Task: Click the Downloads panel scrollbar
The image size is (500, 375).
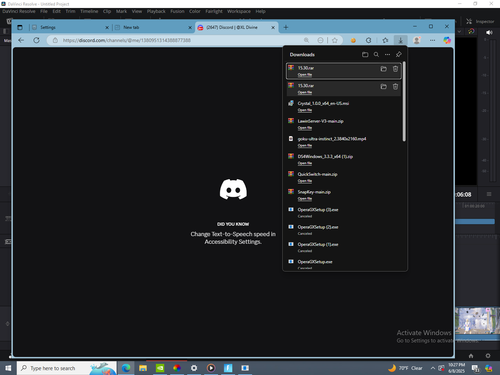Action: coord(404,101)
